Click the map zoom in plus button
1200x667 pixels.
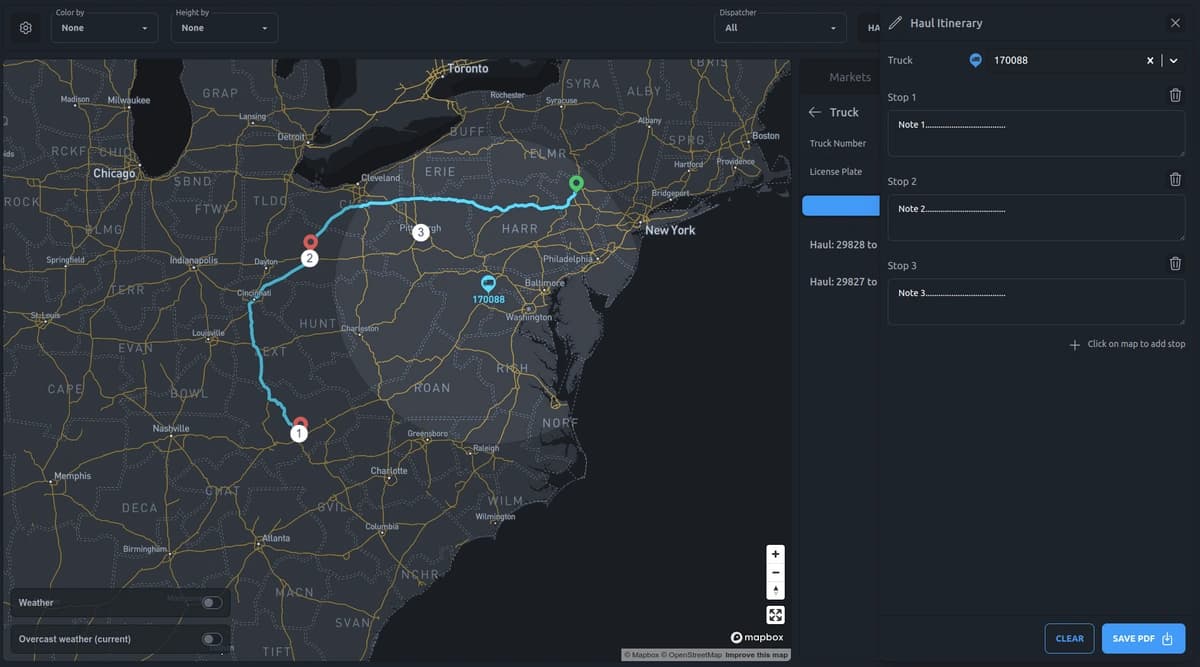(776, 554)
